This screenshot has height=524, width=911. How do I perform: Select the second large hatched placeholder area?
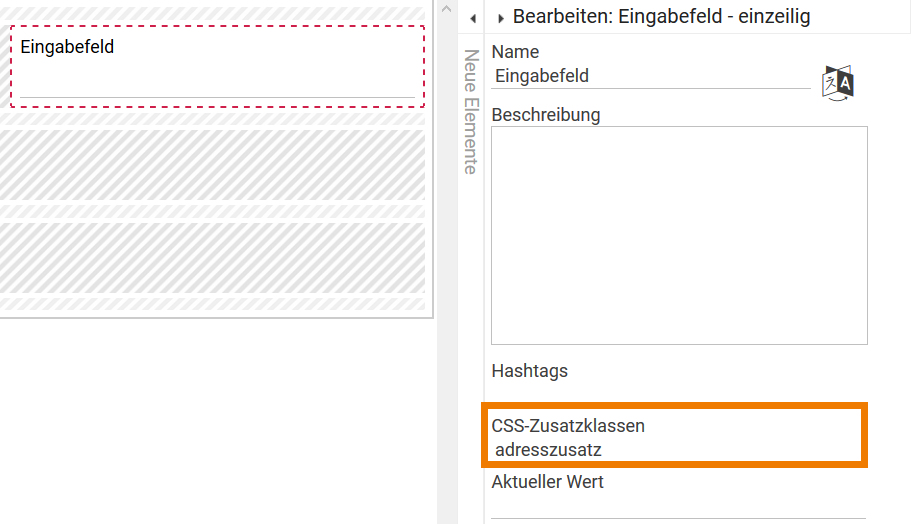pyautogui.click(x=212, y=257)
